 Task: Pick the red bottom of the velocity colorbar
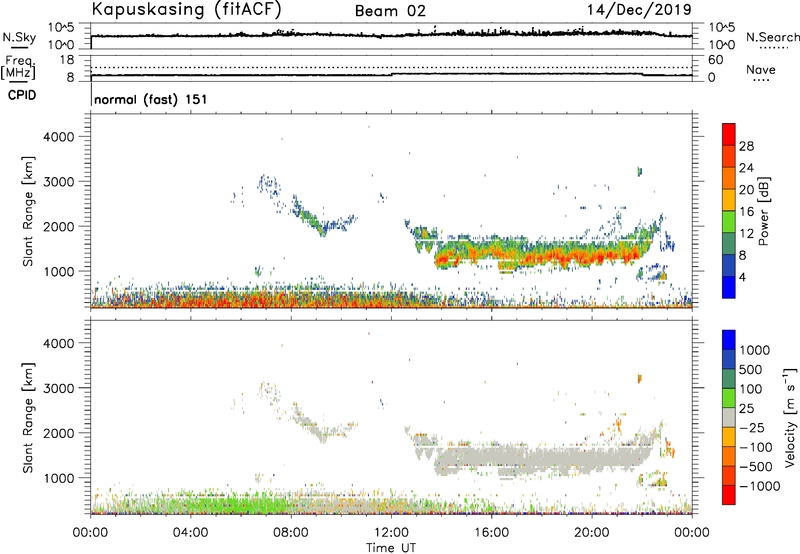tap(729, 495)
